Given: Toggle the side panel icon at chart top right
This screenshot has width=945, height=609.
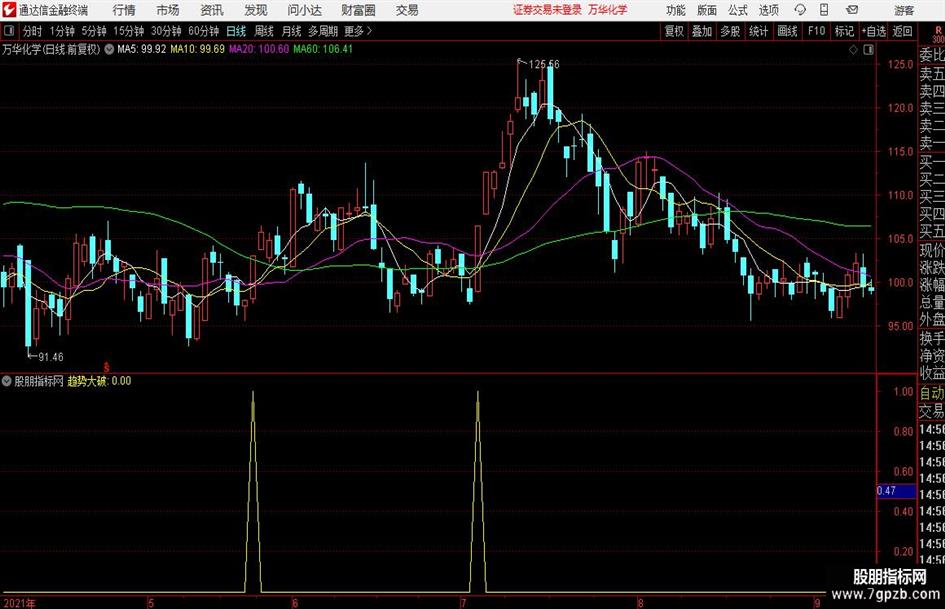Looking at the screenshot, I should pyautogui.click(x=868, y=50).
